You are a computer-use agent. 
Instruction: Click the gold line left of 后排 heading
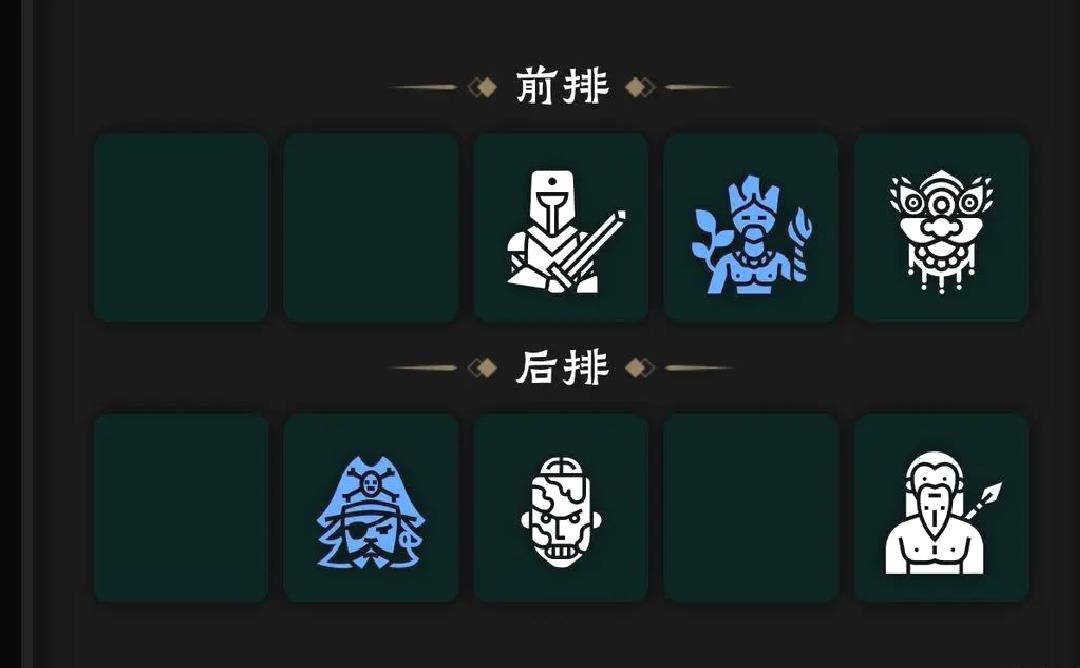point(424,368)
